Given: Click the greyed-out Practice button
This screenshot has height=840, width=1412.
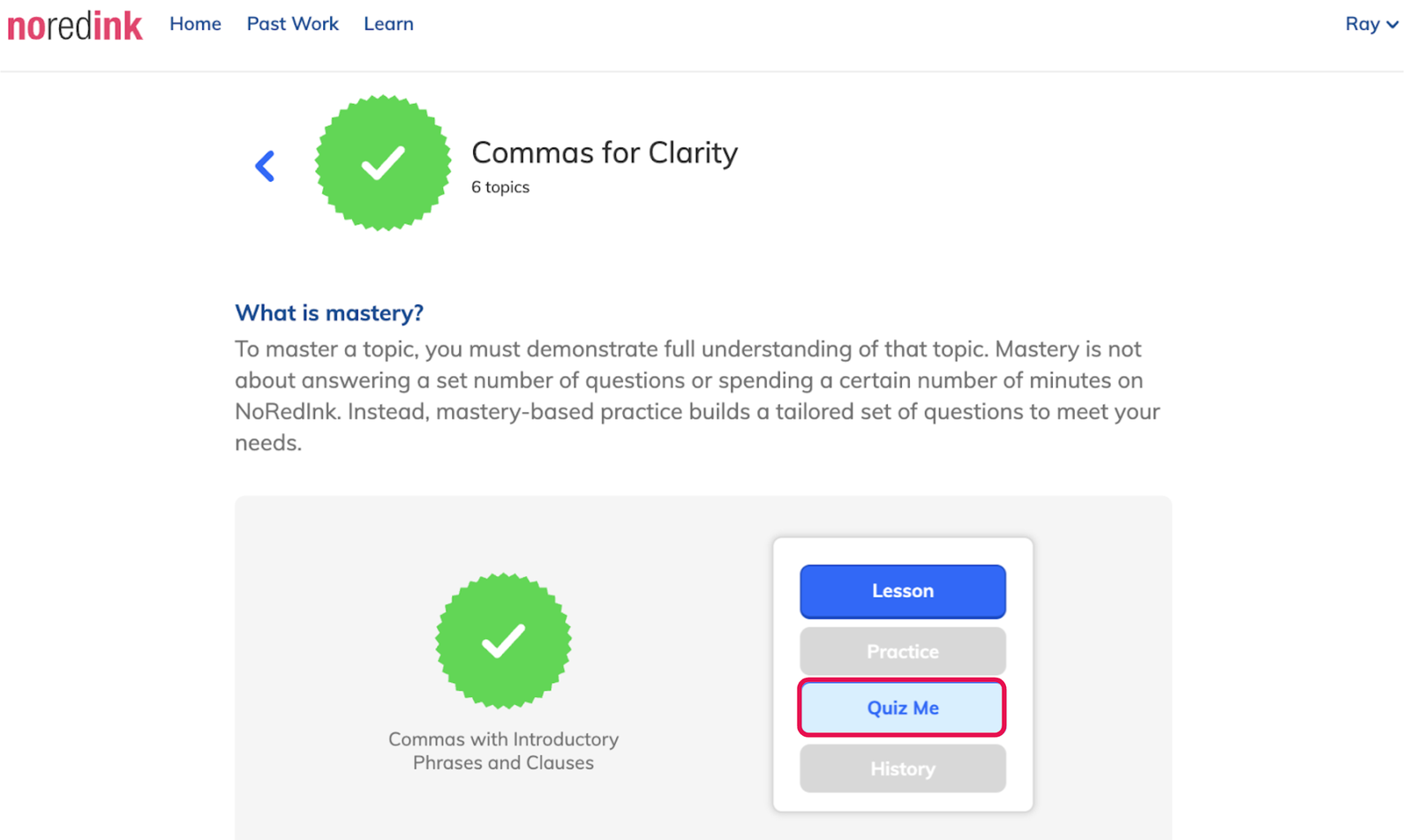Looking at the screenshot, I should (x=903, y=651).
